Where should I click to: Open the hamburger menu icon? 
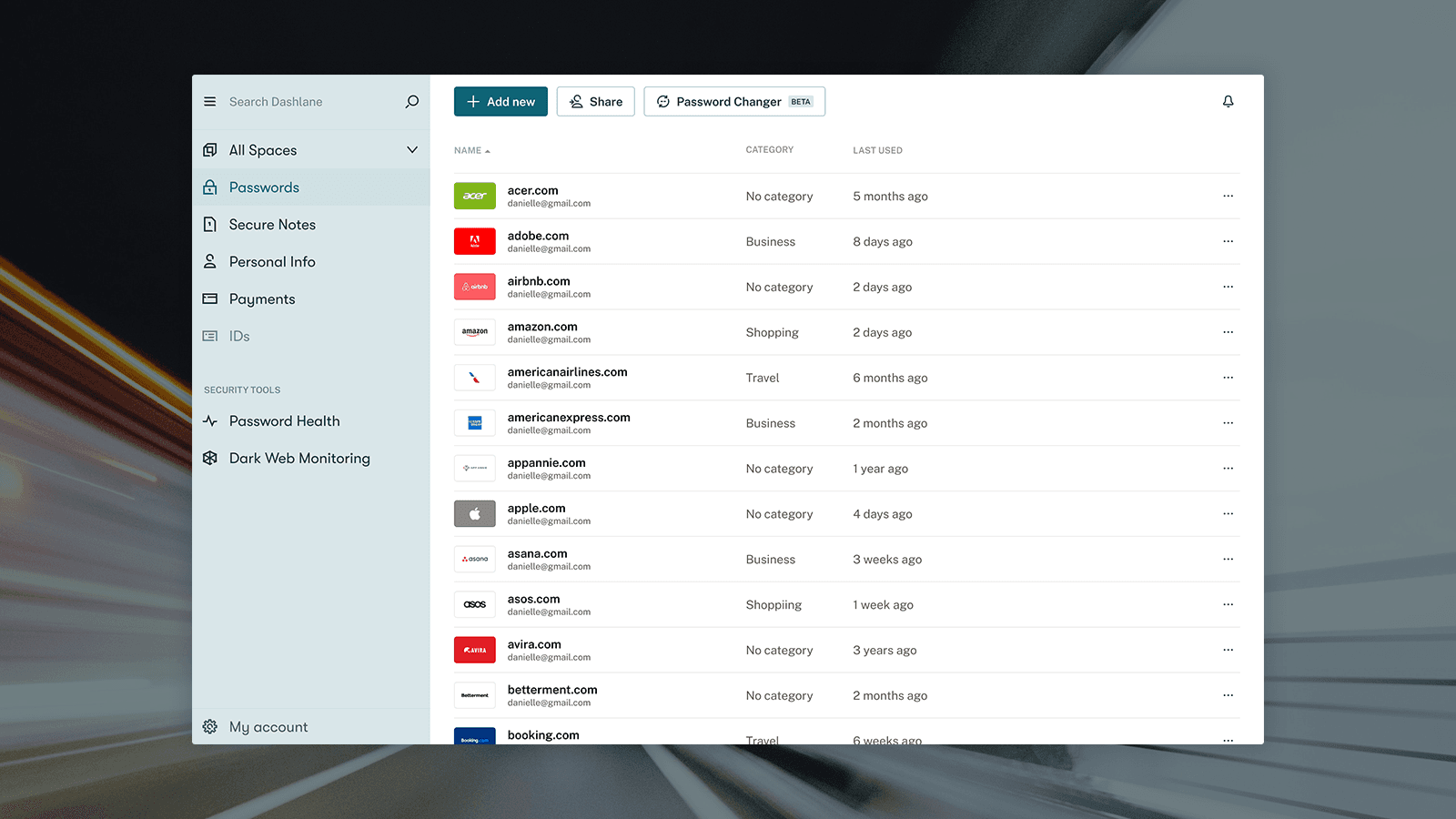(x=210, y=102)
